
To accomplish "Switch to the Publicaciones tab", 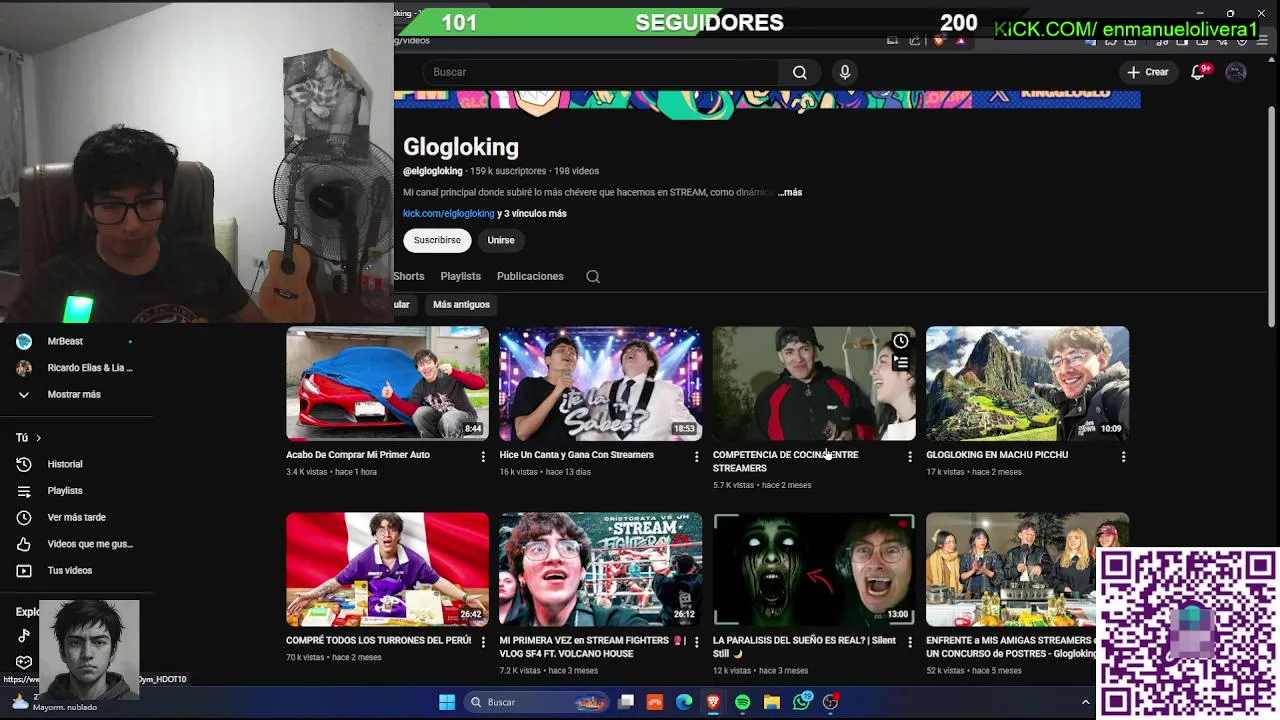I will (530, 276).
